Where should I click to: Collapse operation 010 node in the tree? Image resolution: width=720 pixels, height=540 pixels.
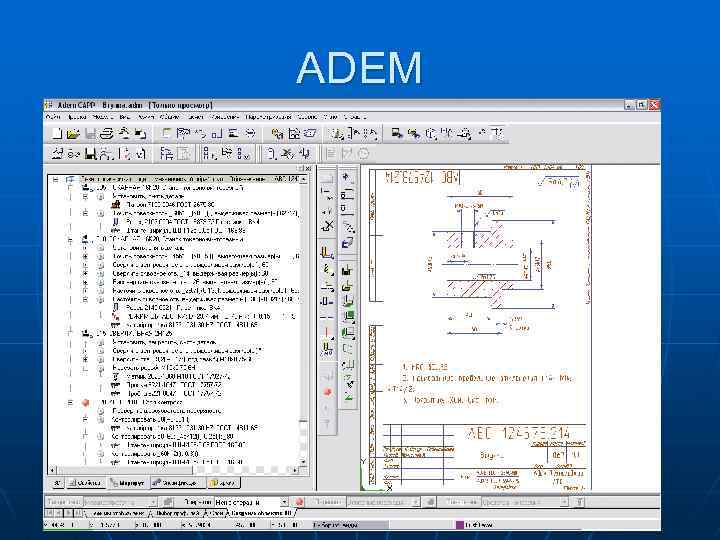click(70, 240)
